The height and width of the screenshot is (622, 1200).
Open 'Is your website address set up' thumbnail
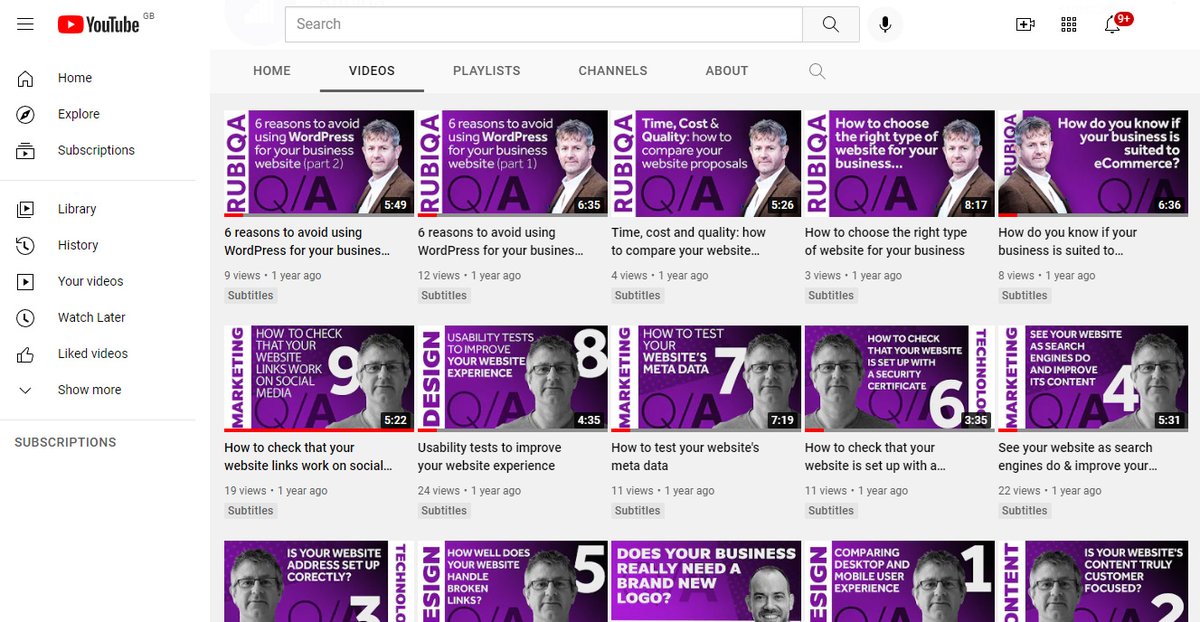point(319,581)
